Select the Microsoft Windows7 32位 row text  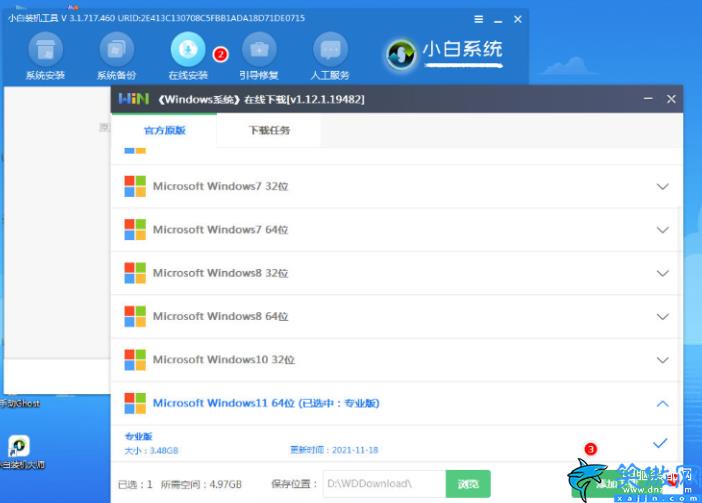pyautogui.click(x=220, y=186)
